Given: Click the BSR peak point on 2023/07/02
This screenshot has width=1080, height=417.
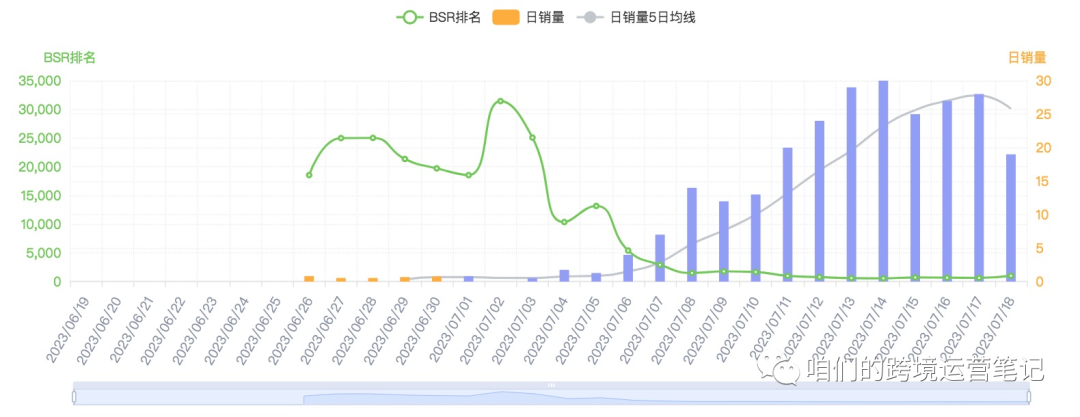Looking at the screenshot, I should [500, 101].
